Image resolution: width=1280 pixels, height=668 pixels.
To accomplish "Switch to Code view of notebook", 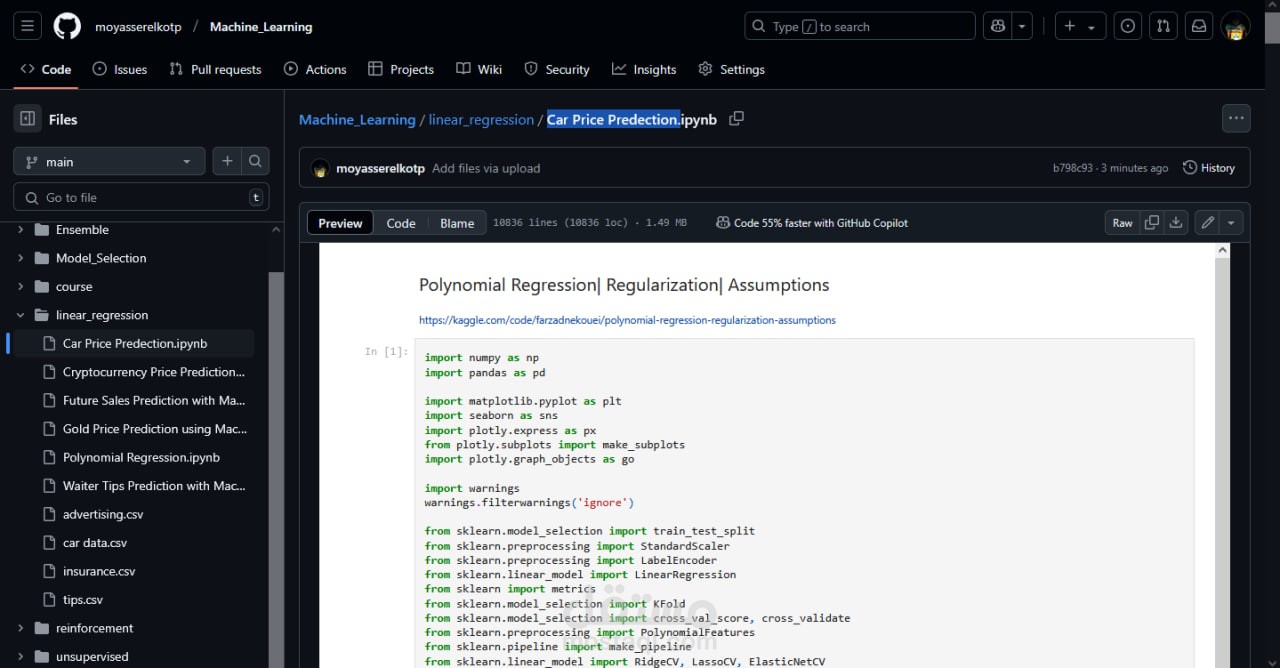I will pos(401,223).
